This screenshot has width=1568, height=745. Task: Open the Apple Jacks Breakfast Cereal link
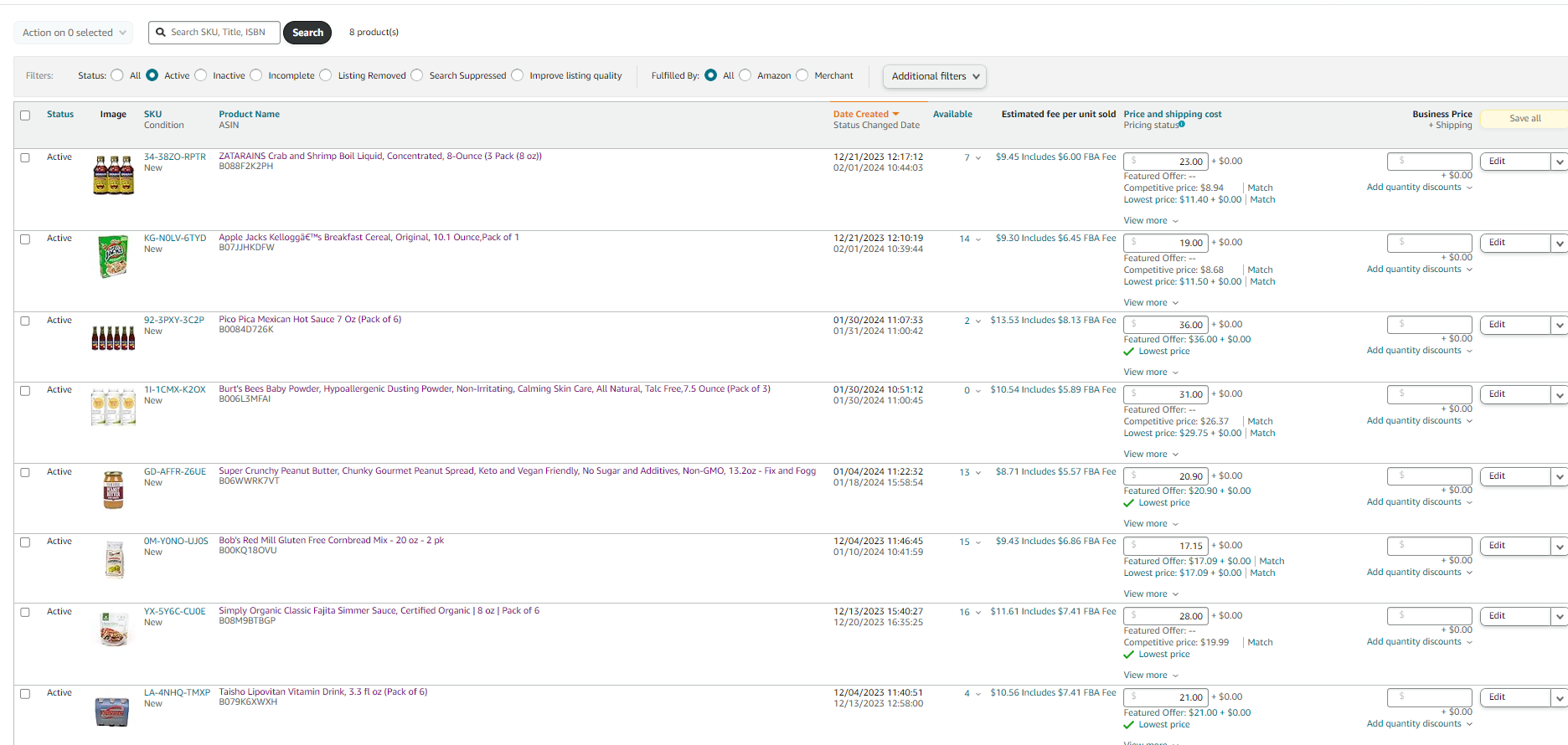(369, 238)
